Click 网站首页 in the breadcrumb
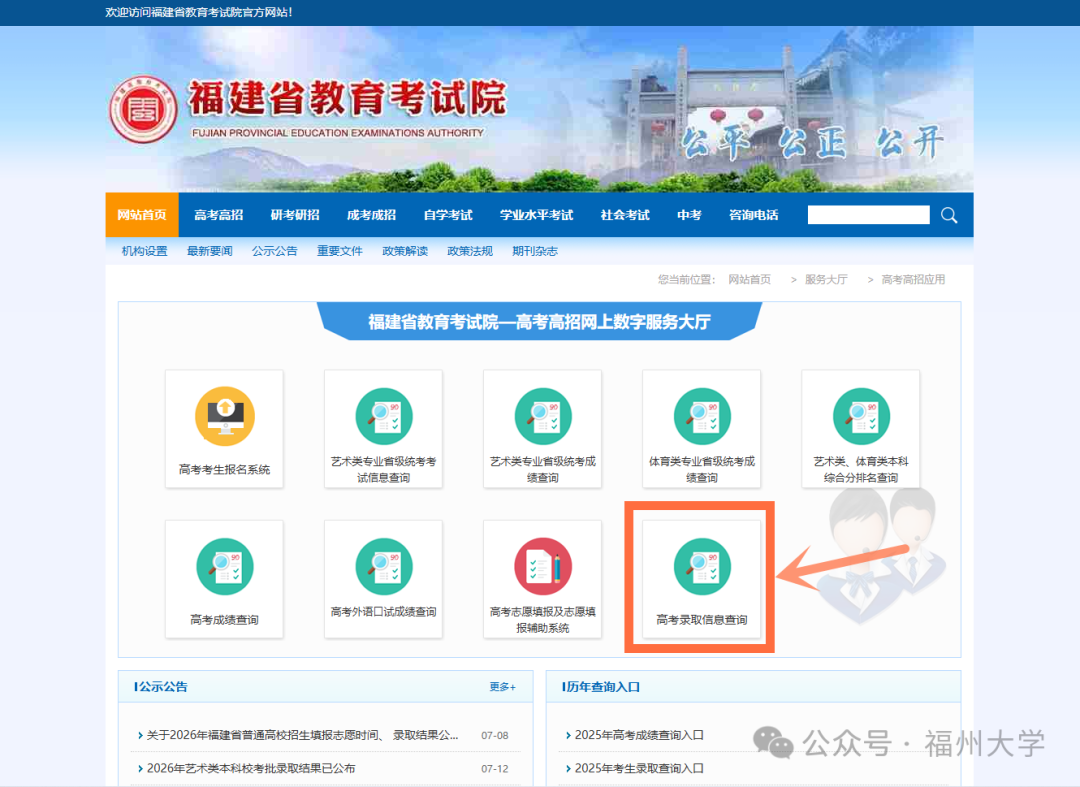The height and width of the screenshot is (787, 1080). coord(749,280)
